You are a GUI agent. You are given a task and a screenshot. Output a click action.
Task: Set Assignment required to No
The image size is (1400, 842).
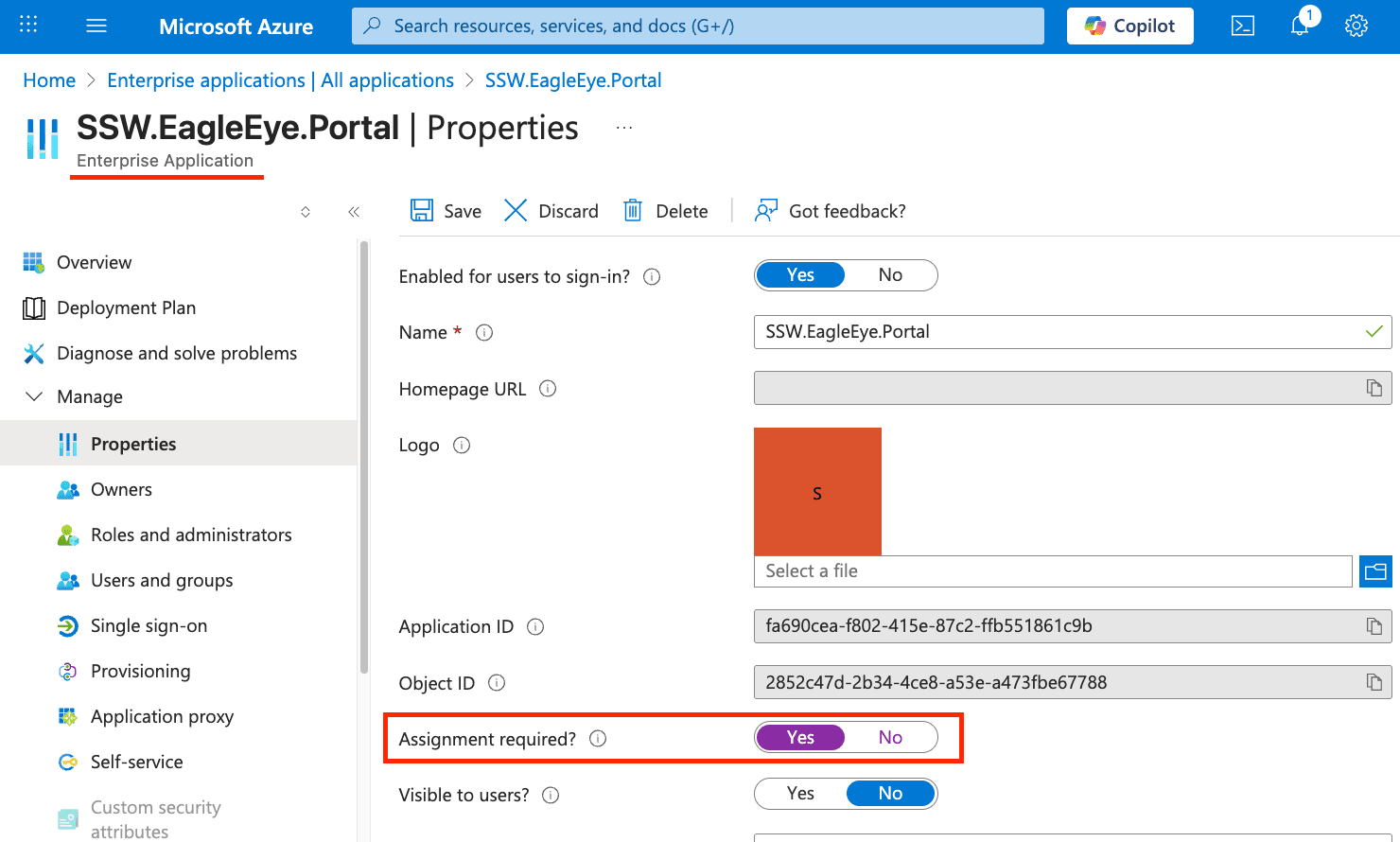pos(890,737)
